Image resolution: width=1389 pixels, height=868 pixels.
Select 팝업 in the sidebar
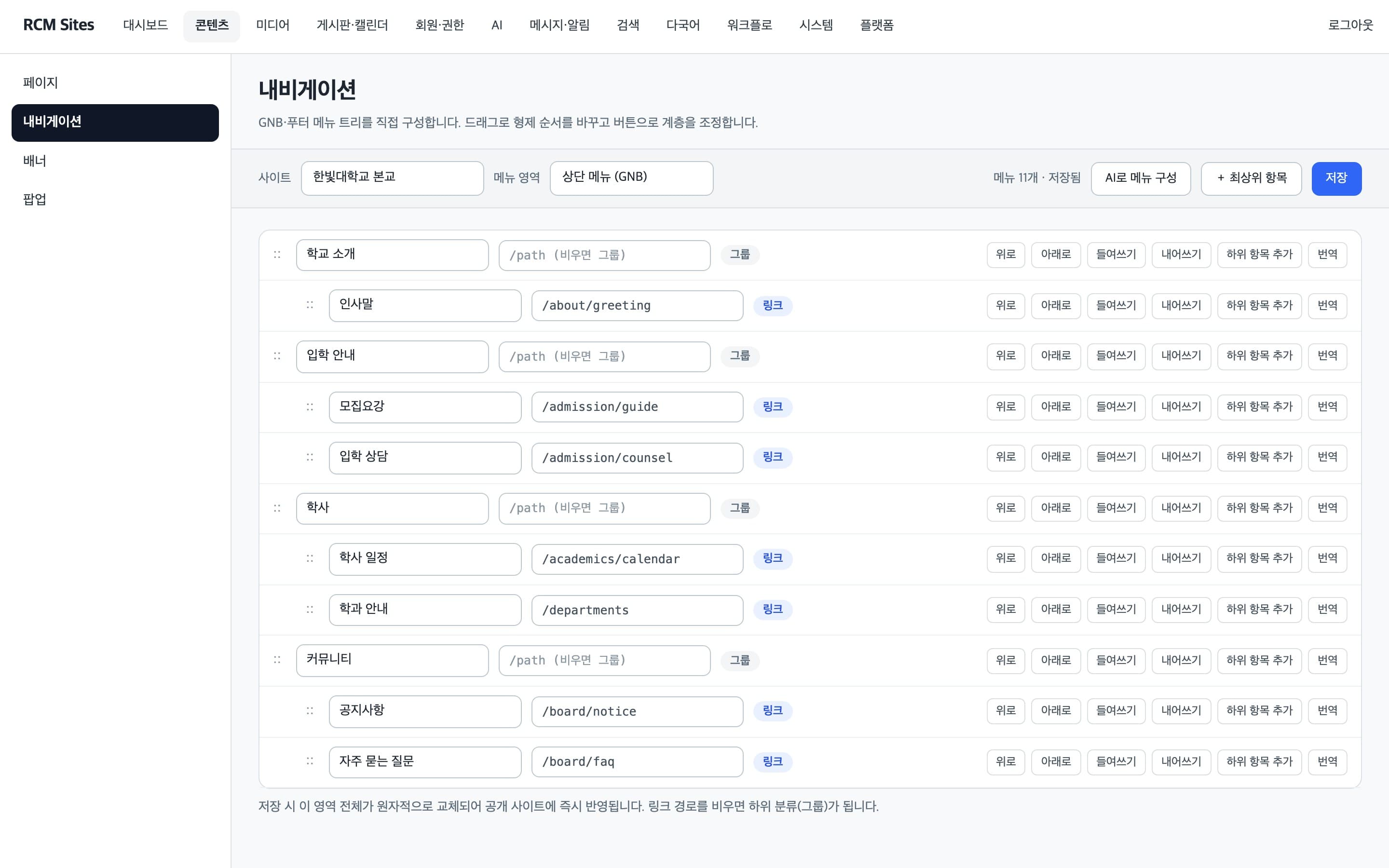point(115,199)
